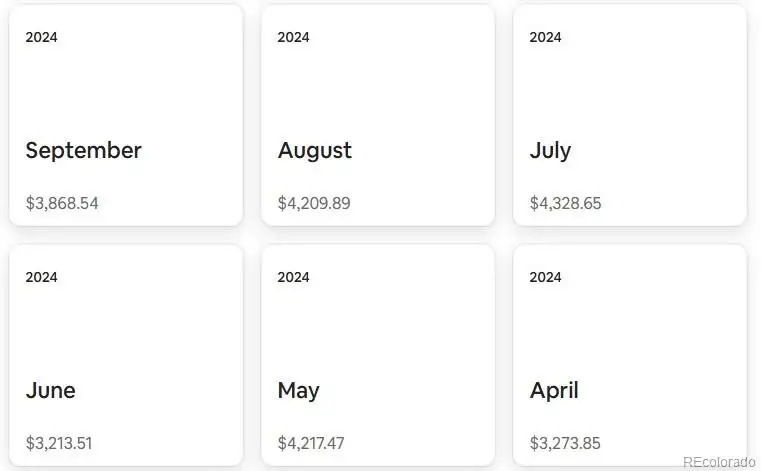Screen dimensions: 761x471
Task: Open the May 2024 earnings card
Action: point(378,355)
